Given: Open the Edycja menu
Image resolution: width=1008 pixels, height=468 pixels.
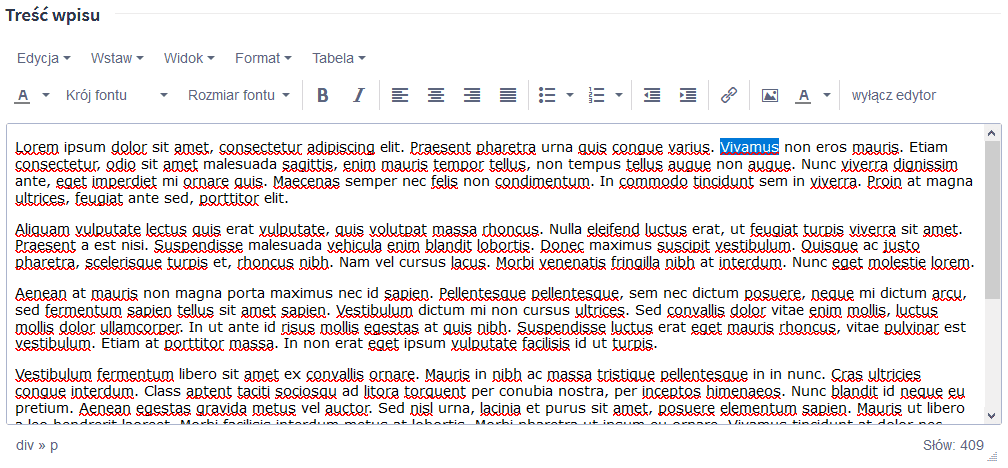Looking at the screenshot, I should point(43,58).
